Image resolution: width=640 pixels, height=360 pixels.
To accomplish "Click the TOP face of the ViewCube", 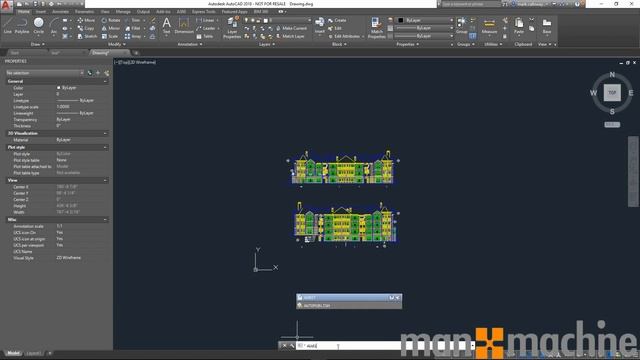I will click(612, 93).
